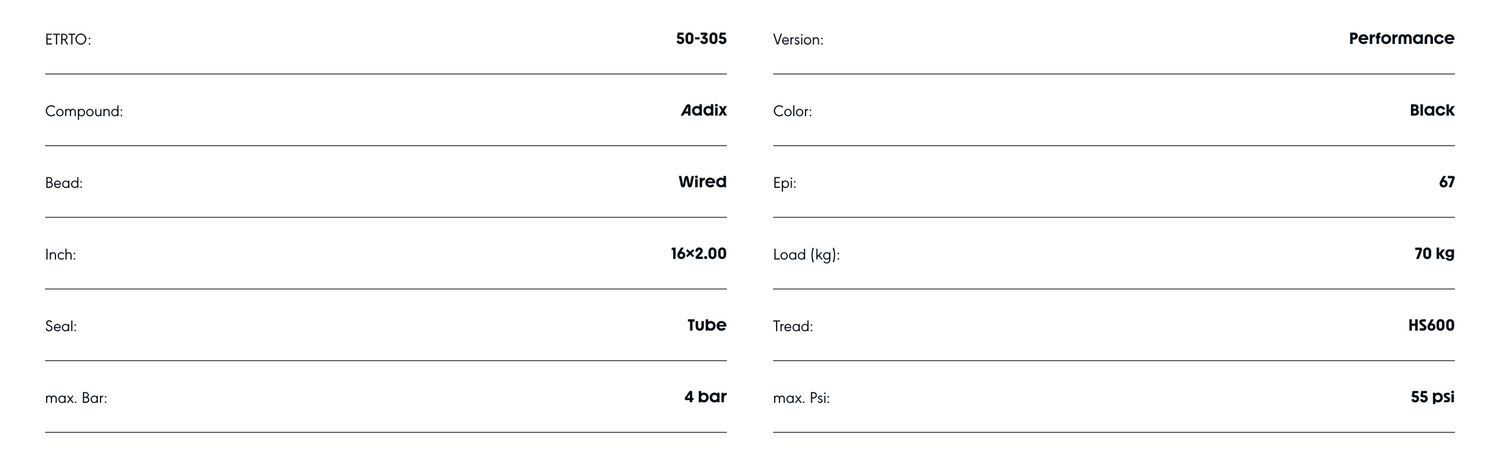The image size is (1500, 452).
Task: Select the 67 Epi value
Action: [x=1446, y=182]
